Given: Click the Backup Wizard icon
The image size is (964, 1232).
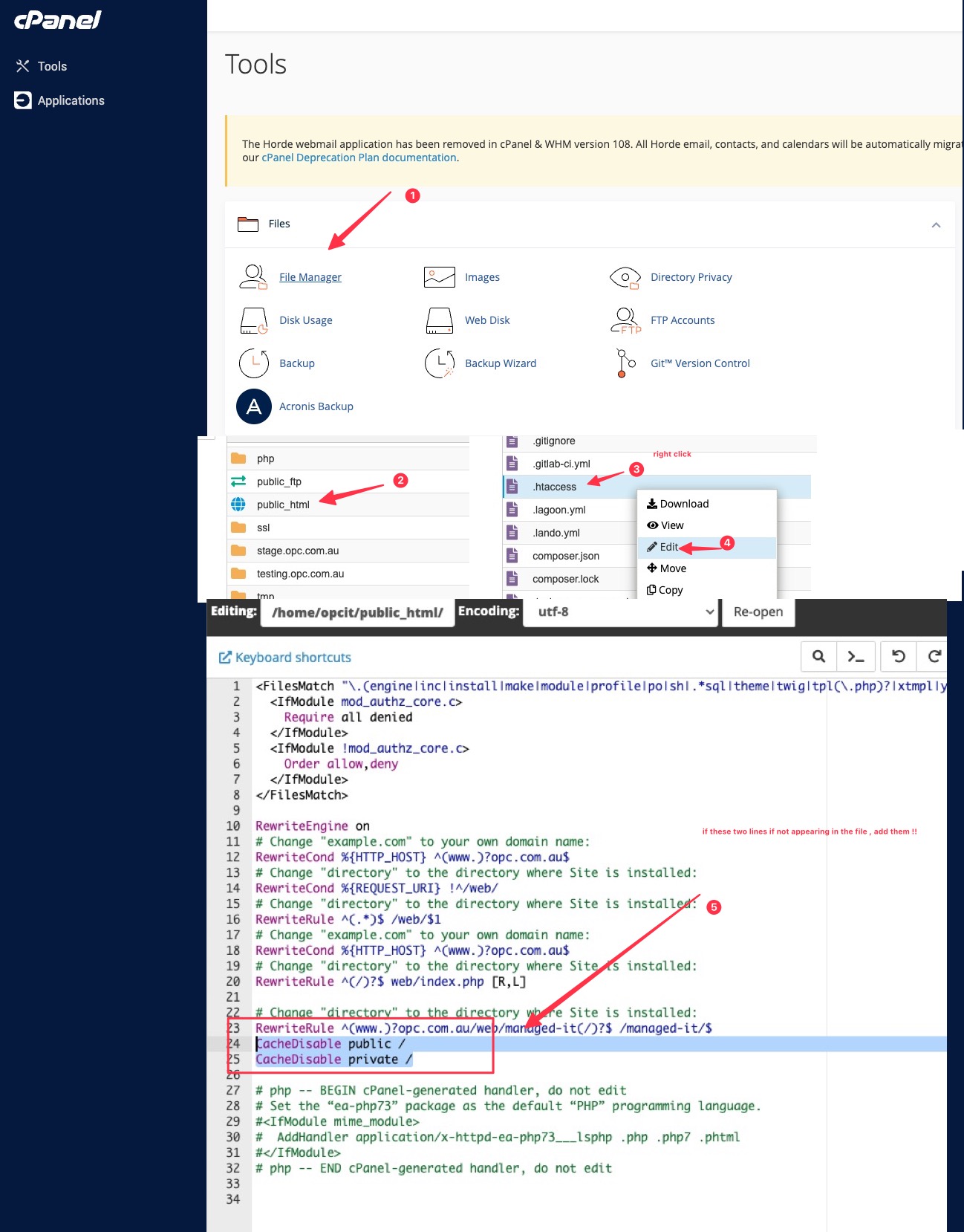Looking at the screenshot, I should (x=439, y=363).
